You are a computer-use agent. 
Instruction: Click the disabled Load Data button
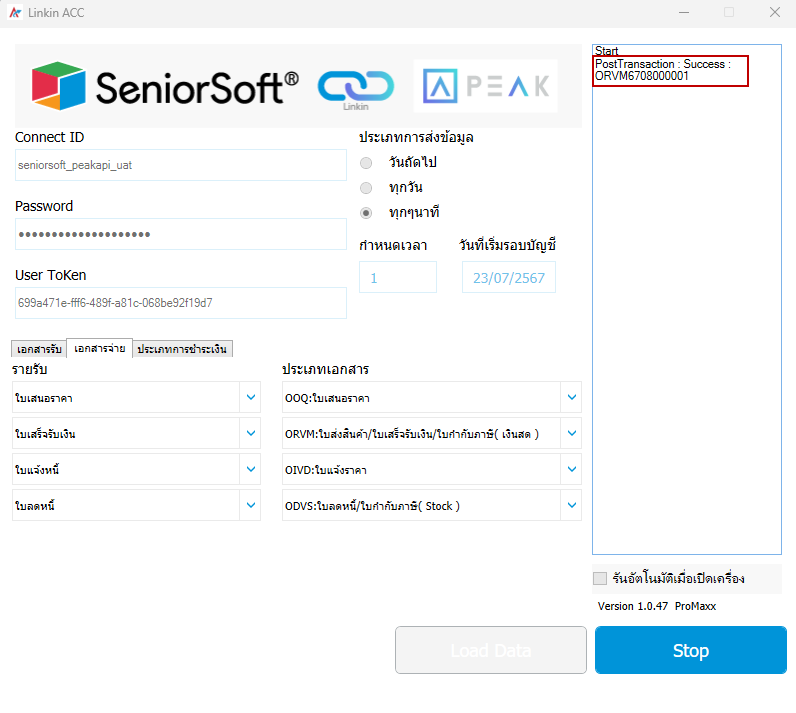491,650
